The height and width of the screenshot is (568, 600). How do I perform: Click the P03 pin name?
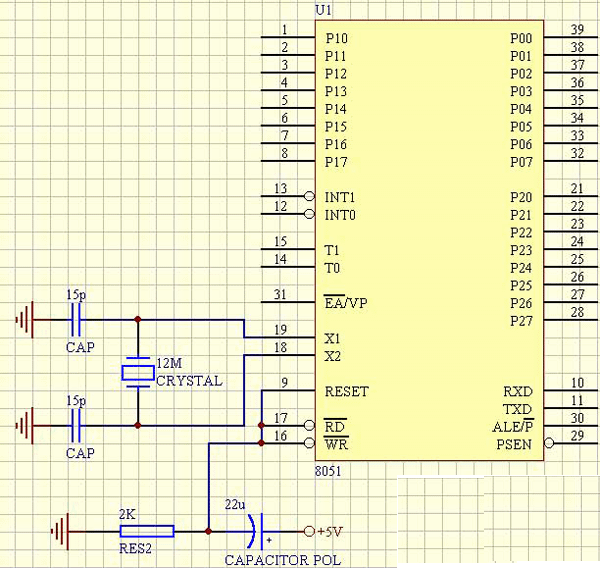[x=521, y=91]
